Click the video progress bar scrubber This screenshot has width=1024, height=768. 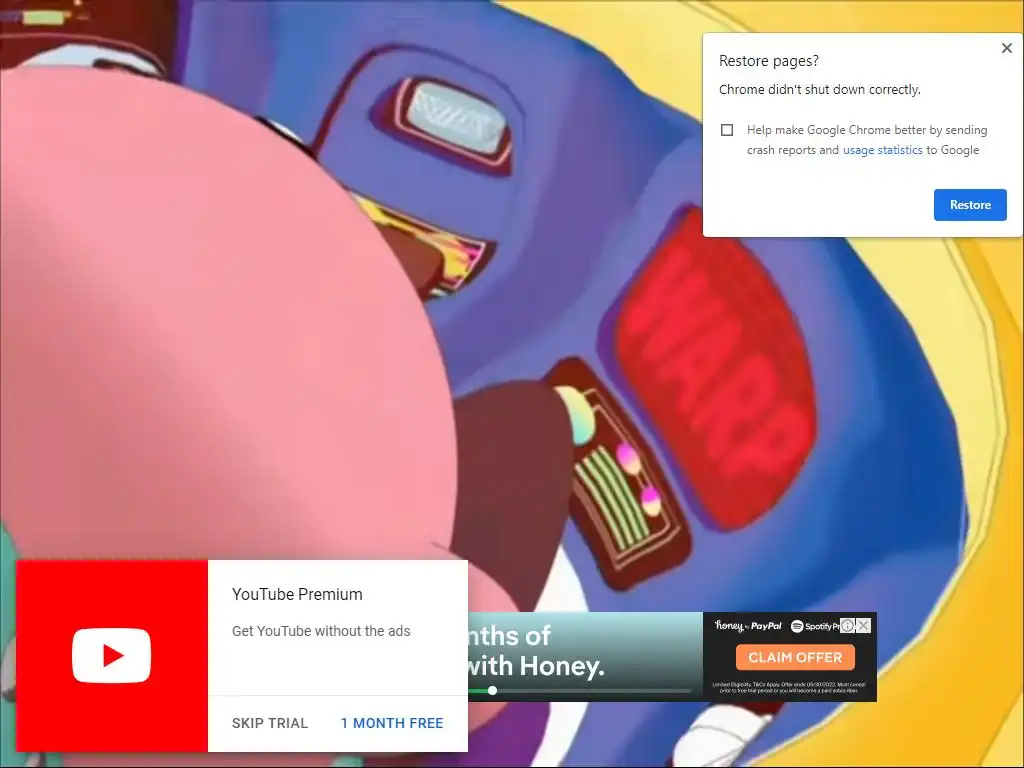(x=492, y=690)
